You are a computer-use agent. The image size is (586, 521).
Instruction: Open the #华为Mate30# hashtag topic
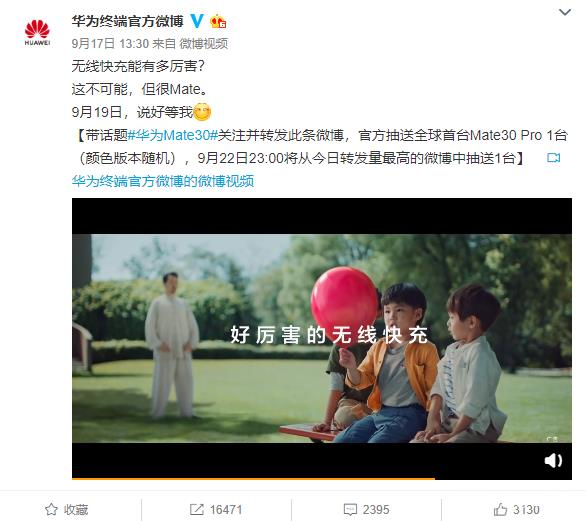pyautogui.click(x=173, y=135)
